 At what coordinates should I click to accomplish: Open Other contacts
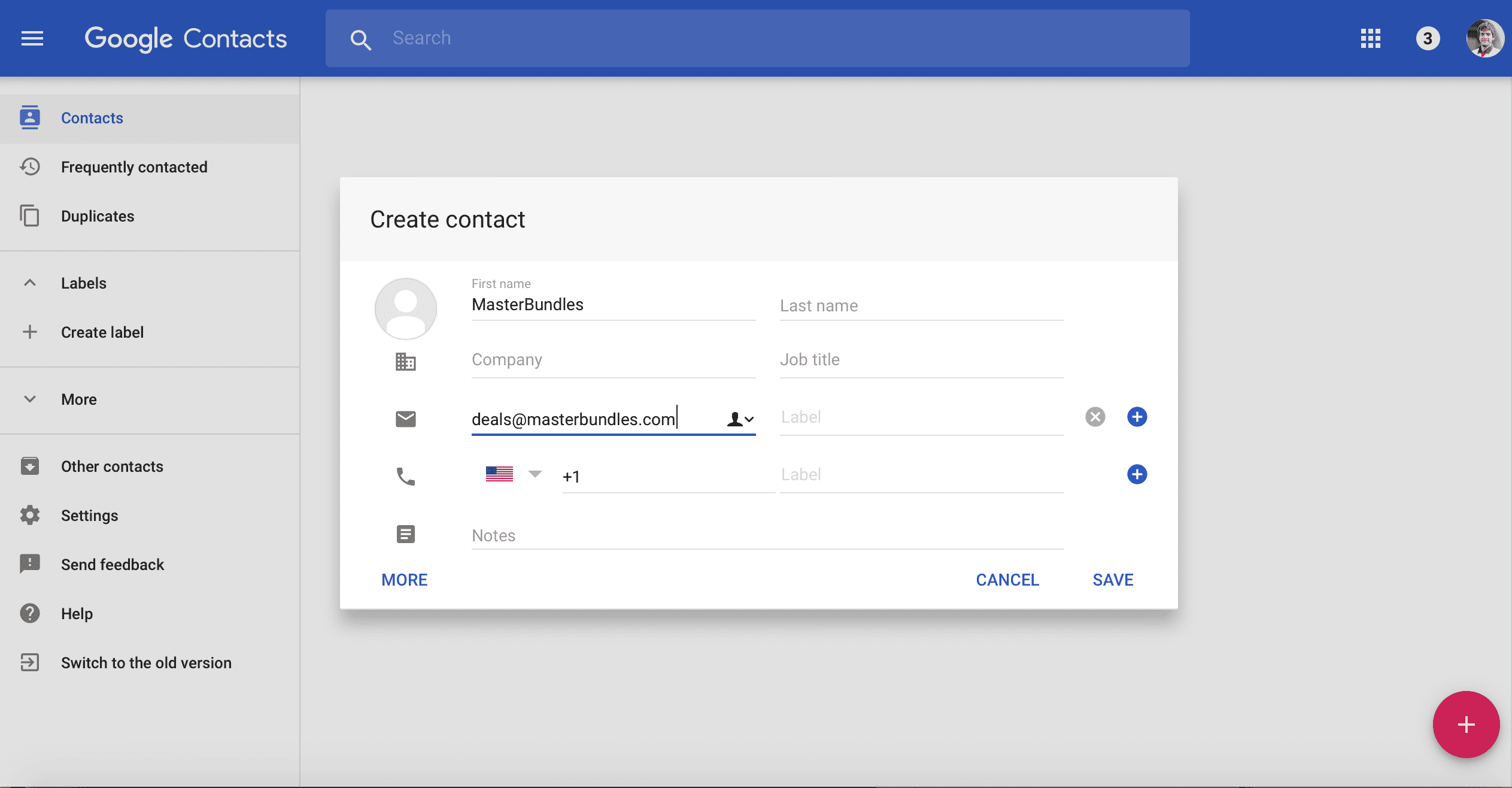(x=150, y=466)
